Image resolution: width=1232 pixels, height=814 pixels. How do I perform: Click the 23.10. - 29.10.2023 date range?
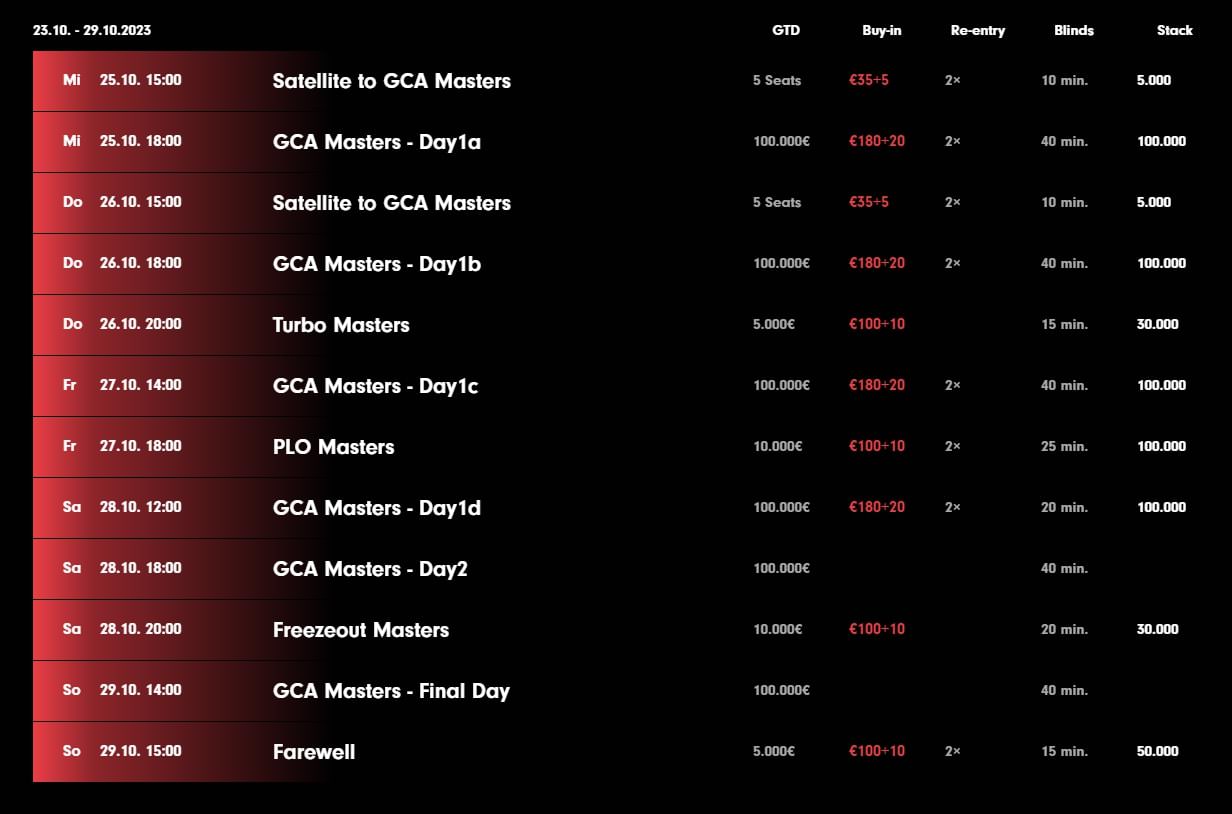(92, 30)
